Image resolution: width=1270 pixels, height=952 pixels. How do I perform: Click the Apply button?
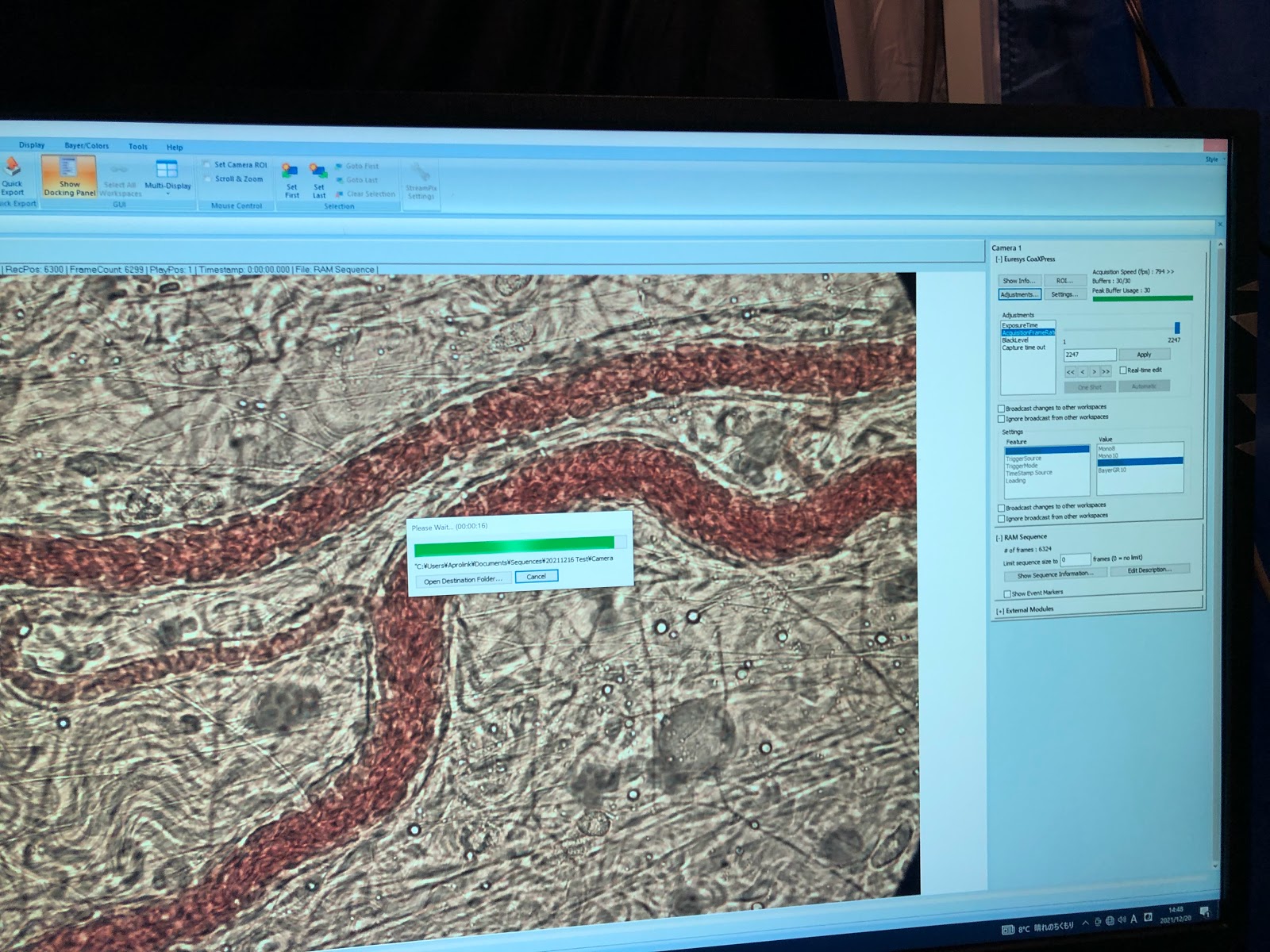[1144, 355]
